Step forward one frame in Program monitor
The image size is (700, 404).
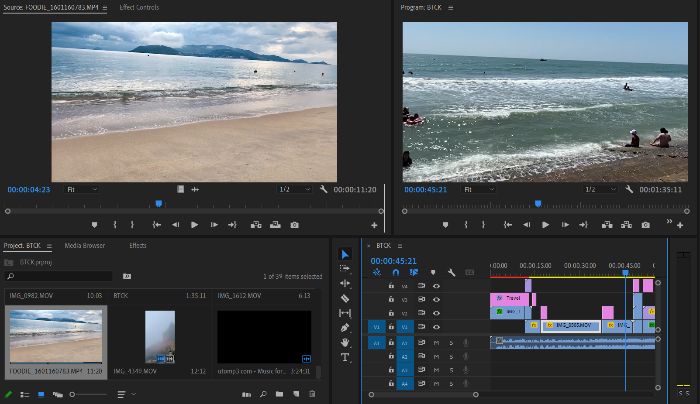[x=565, y=225]
